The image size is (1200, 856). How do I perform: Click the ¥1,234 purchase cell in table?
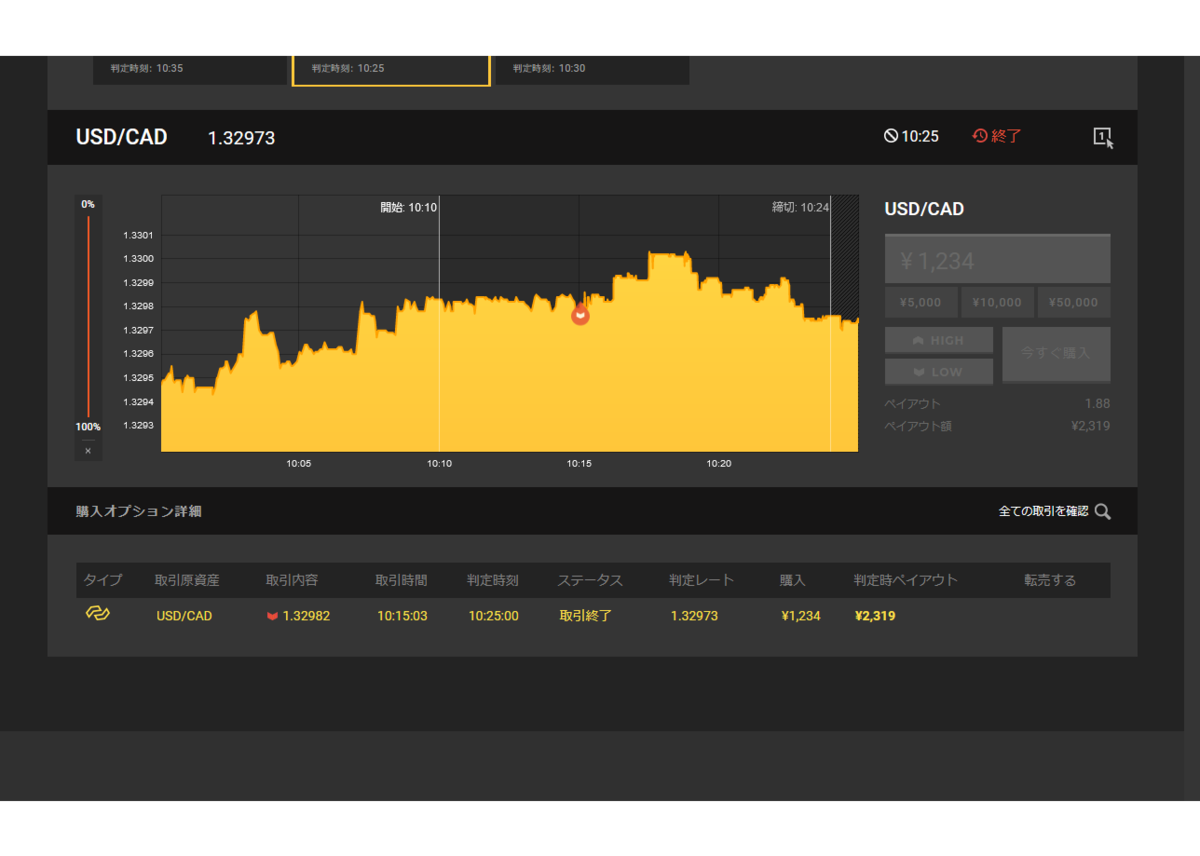801,616
